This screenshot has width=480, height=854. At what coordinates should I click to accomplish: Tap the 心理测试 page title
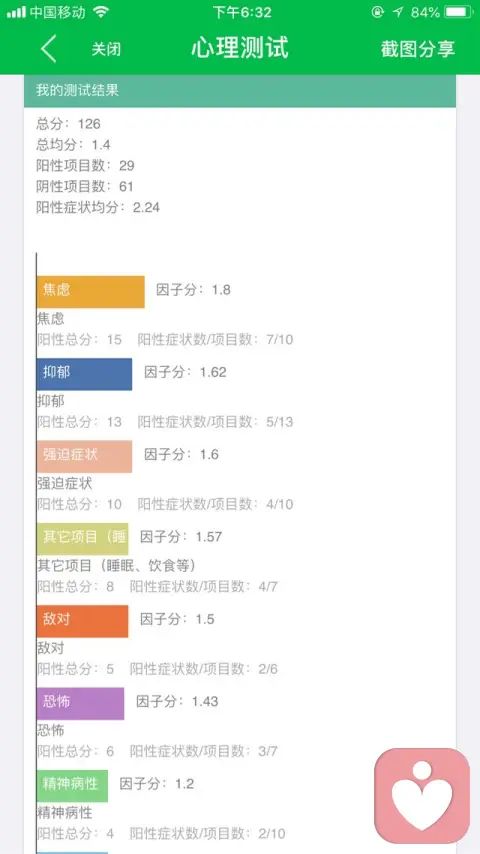pyautogui.click(x=240, y=48)
